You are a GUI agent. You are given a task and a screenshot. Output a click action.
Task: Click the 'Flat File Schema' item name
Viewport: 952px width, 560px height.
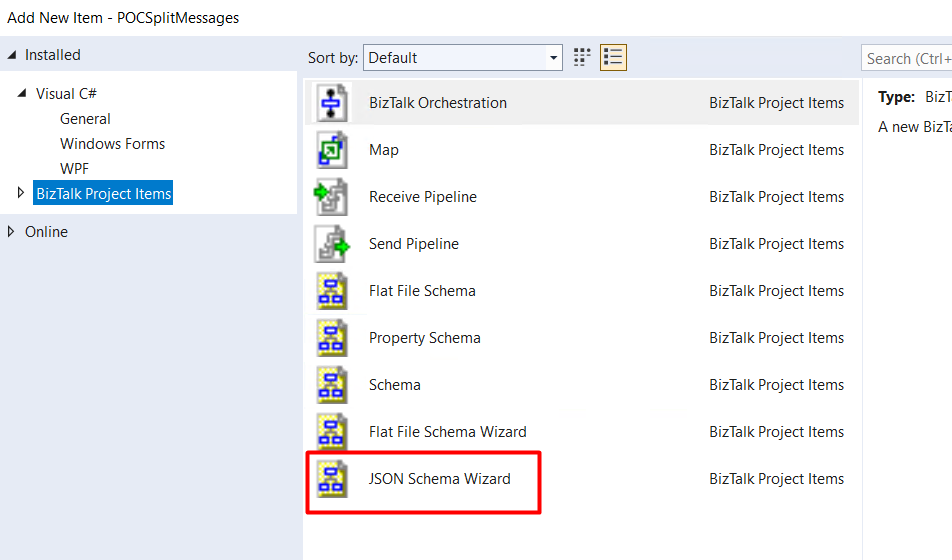click(x=422, y=291)
